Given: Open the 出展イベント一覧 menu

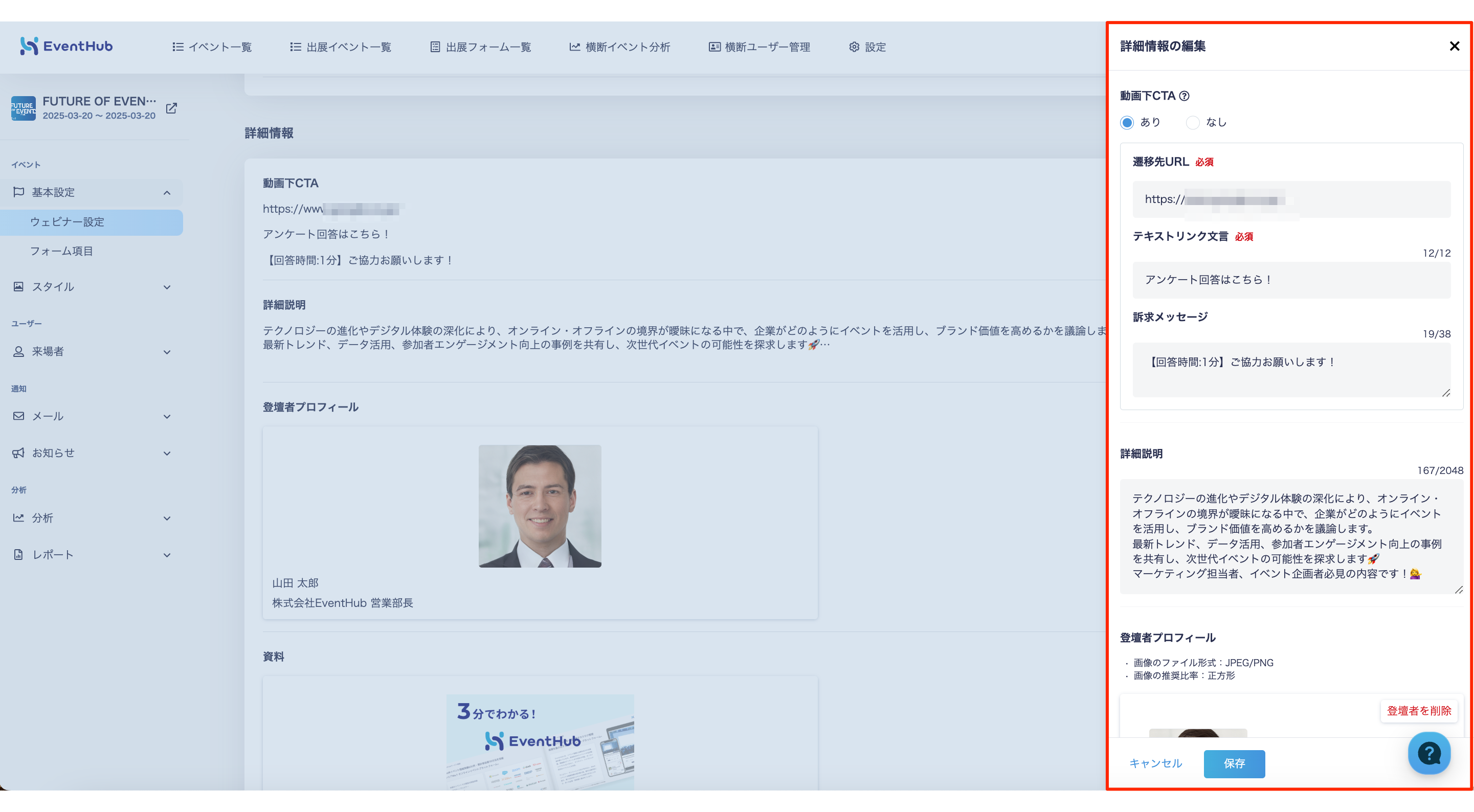Looking at the screenshot, I should (341, 47).
